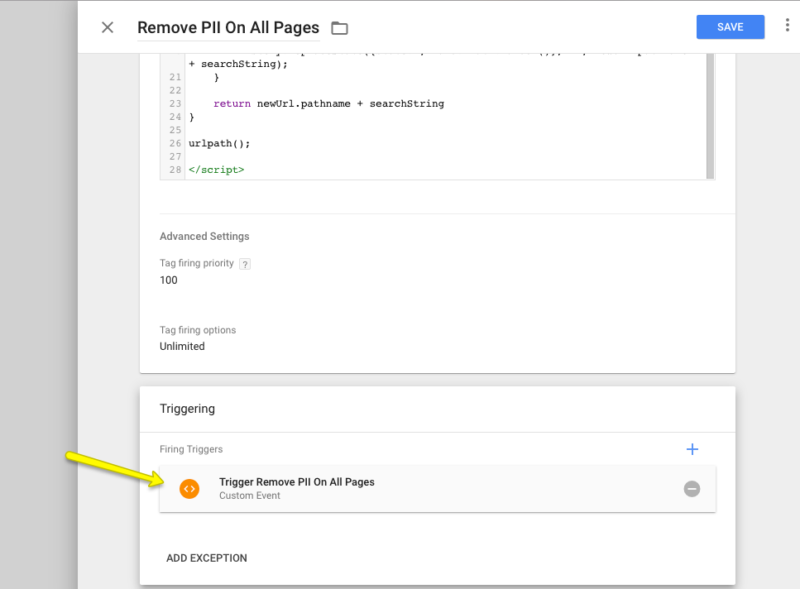Click the 'urlpath();' line in the code editor
This screenshot has height=589, width=800.
pos(219,143)
